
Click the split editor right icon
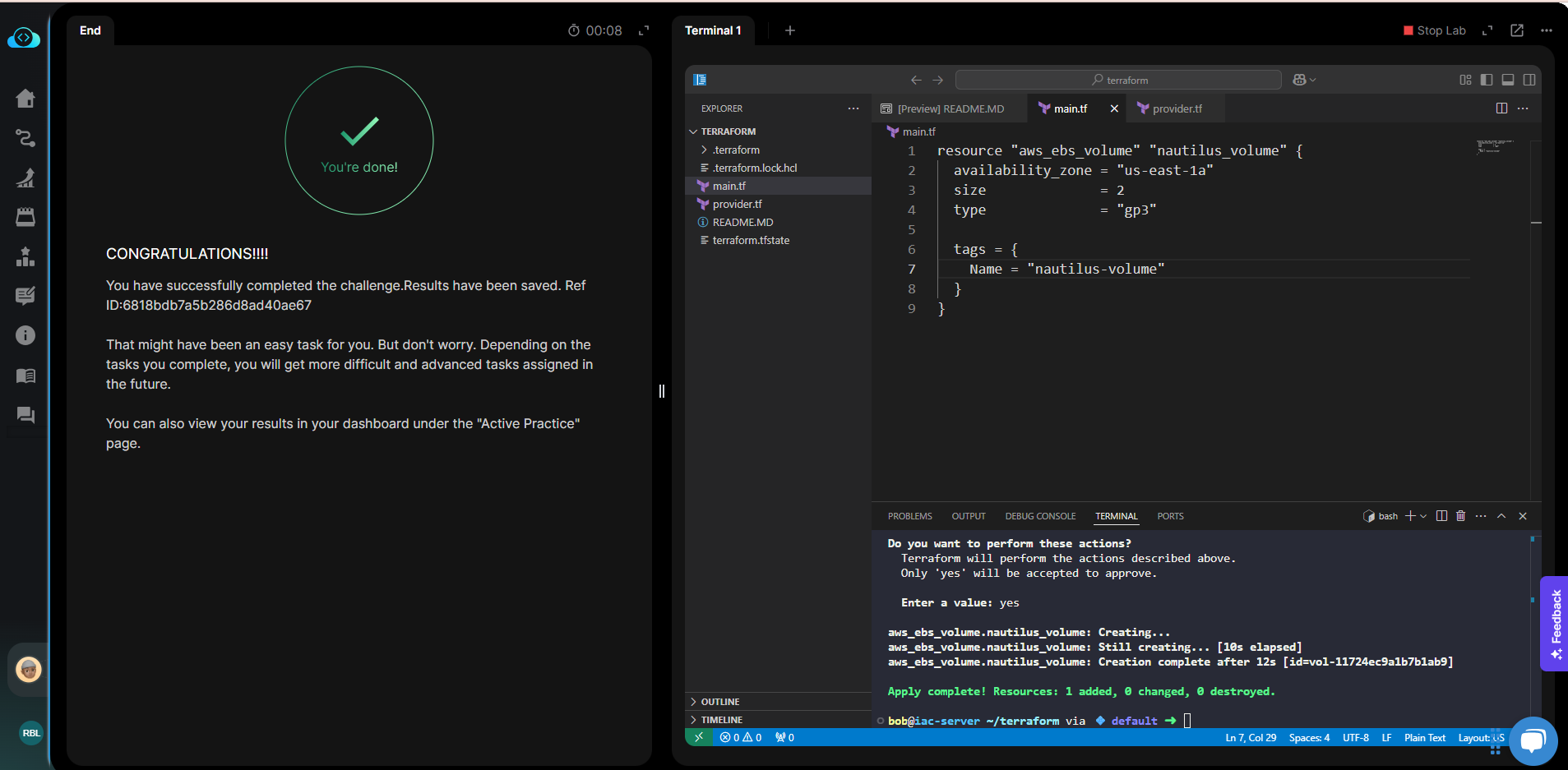[1501, 108]
